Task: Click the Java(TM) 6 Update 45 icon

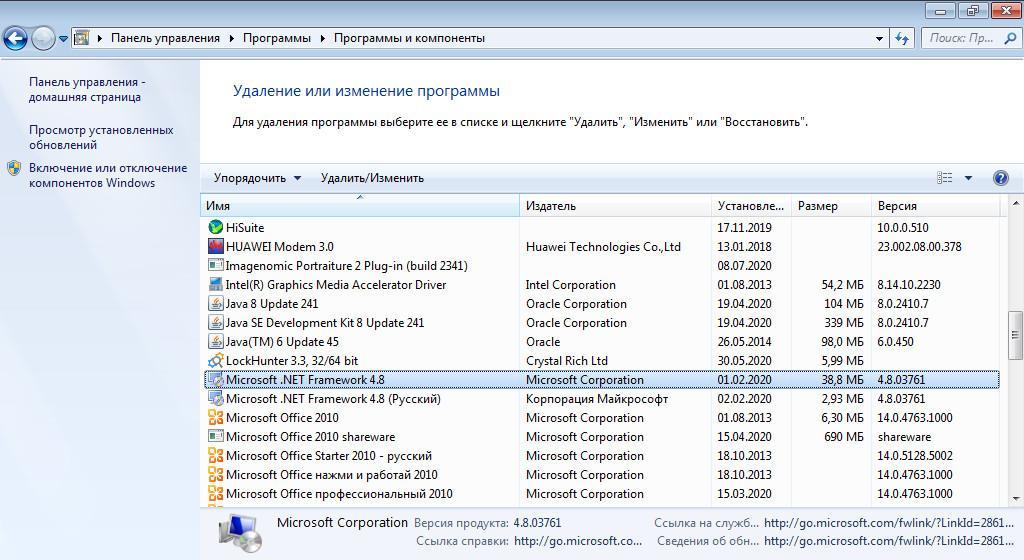Action: [216, 341]
